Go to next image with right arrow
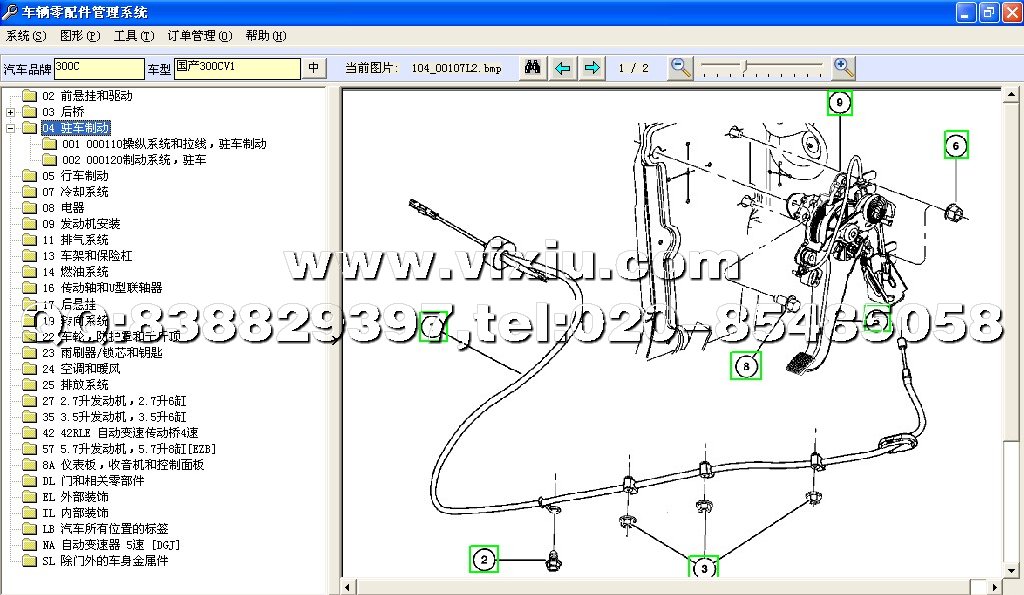Viewport: 1024px width, 595px height. coord(593,68)
